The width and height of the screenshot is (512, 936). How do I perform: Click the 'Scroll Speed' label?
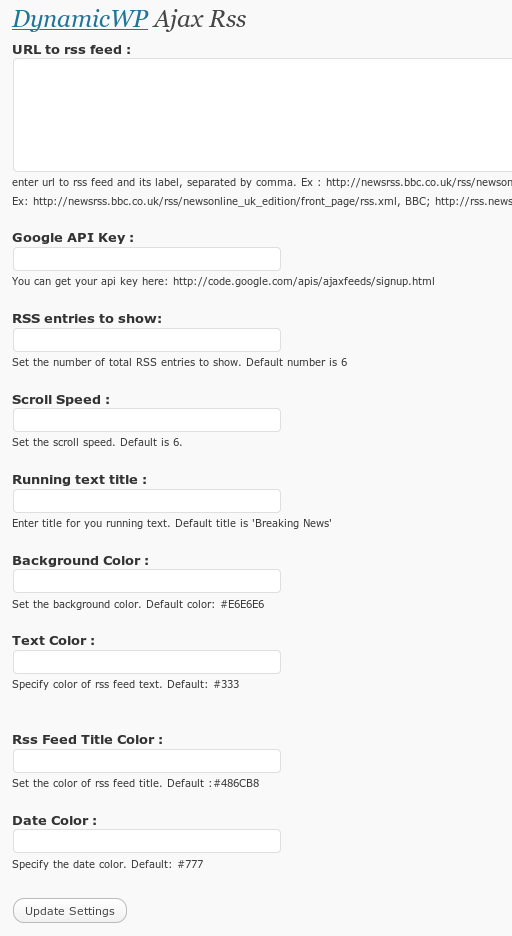(x=61, y=400)
